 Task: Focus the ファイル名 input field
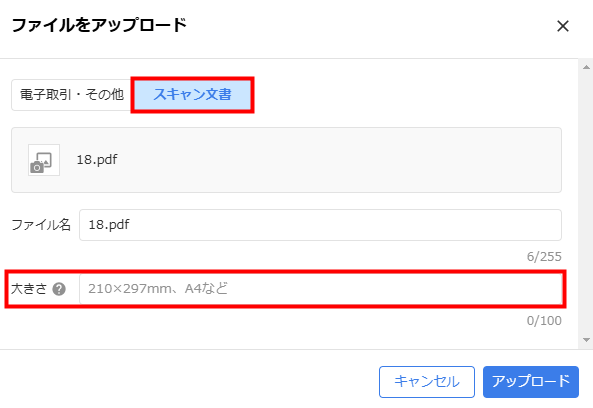coord(320,225)
